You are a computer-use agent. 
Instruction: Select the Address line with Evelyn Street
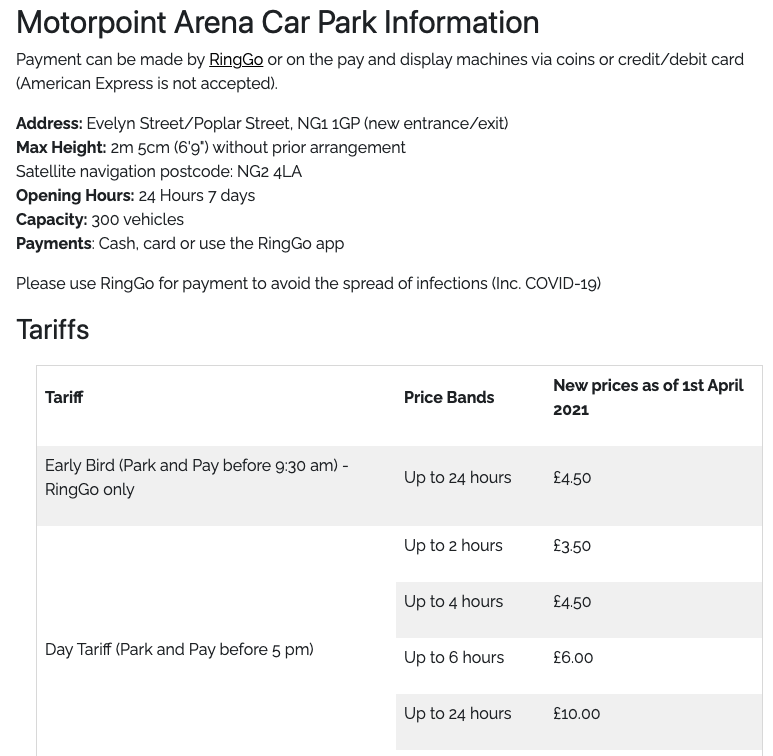[262, 124]
